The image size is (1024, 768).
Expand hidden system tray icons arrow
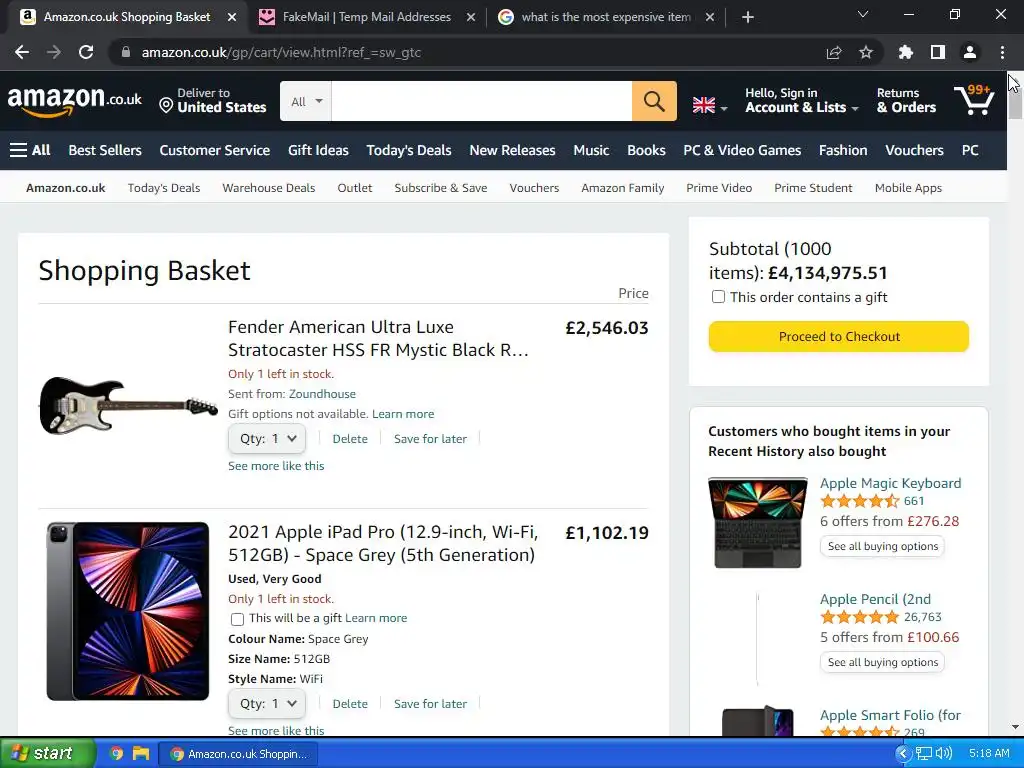pyautogui.click(x=903, y=754)
